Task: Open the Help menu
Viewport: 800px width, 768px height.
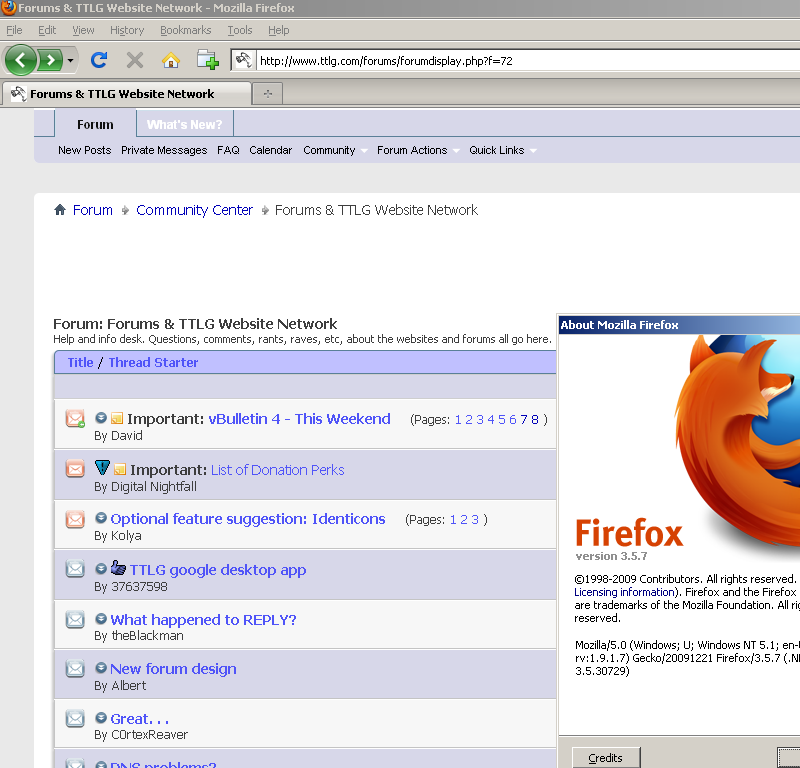Action: point(279,30)
